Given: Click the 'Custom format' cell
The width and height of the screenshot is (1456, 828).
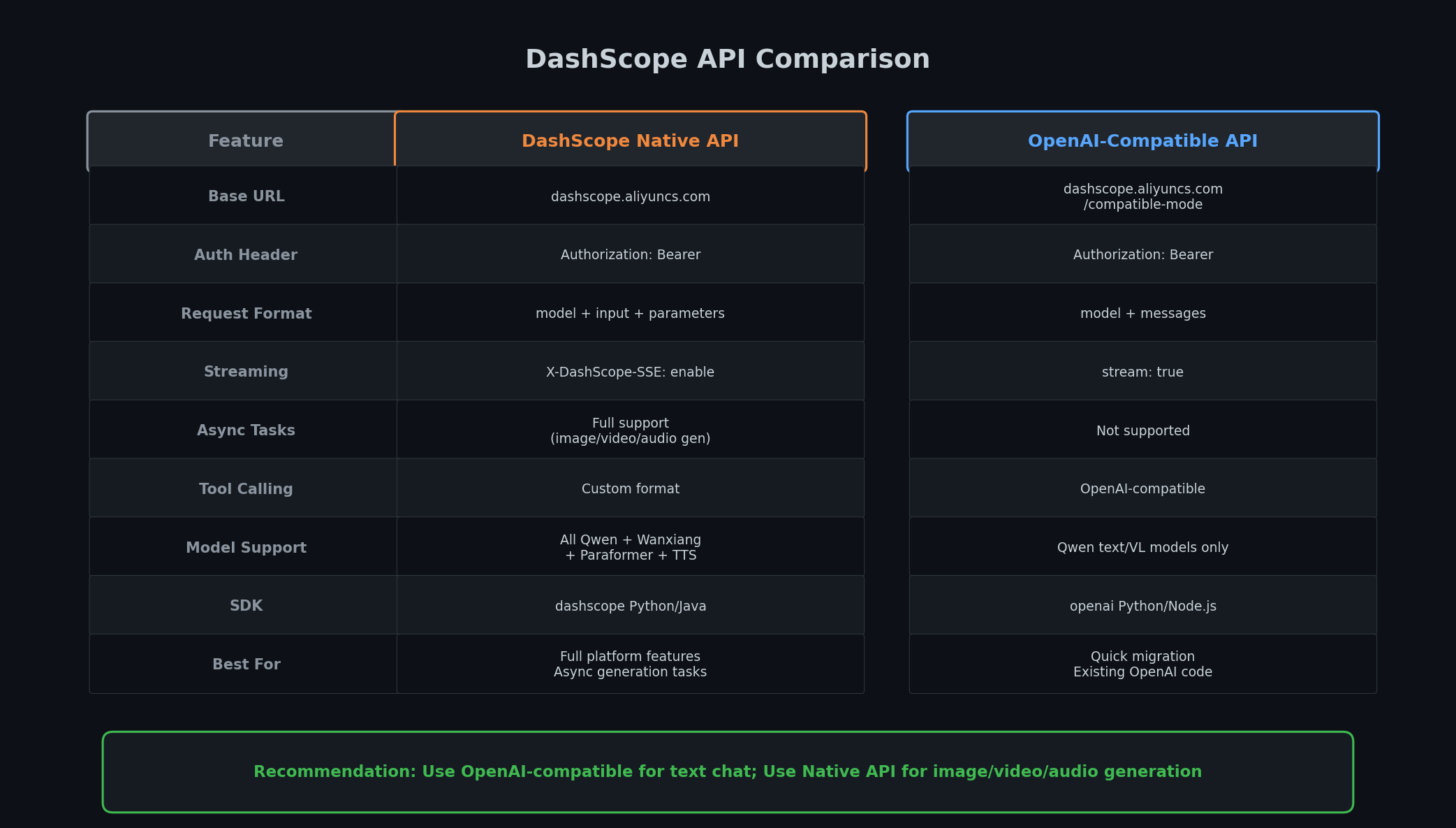Looking at the screenshot, I should 630,489.
